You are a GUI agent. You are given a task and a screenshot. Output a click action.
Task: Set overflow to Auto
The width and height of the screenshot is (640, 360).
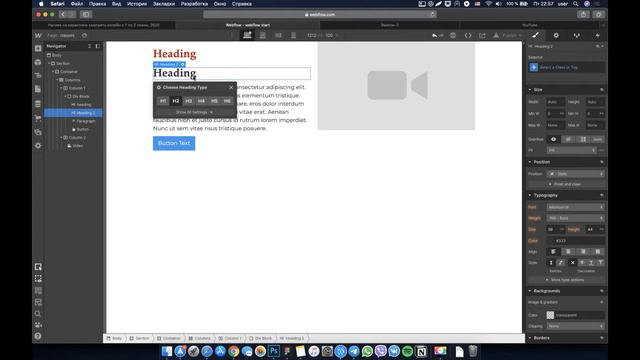597,140
